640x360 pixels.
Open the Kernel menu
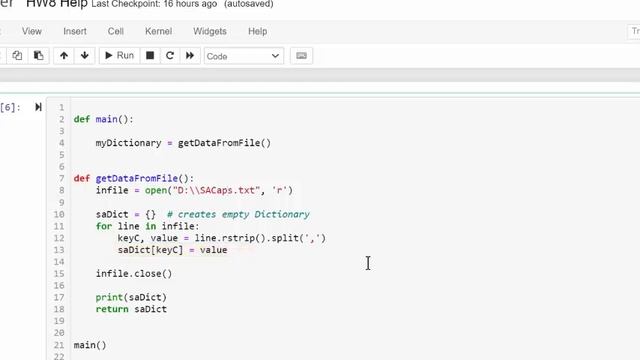click(158, 31)
